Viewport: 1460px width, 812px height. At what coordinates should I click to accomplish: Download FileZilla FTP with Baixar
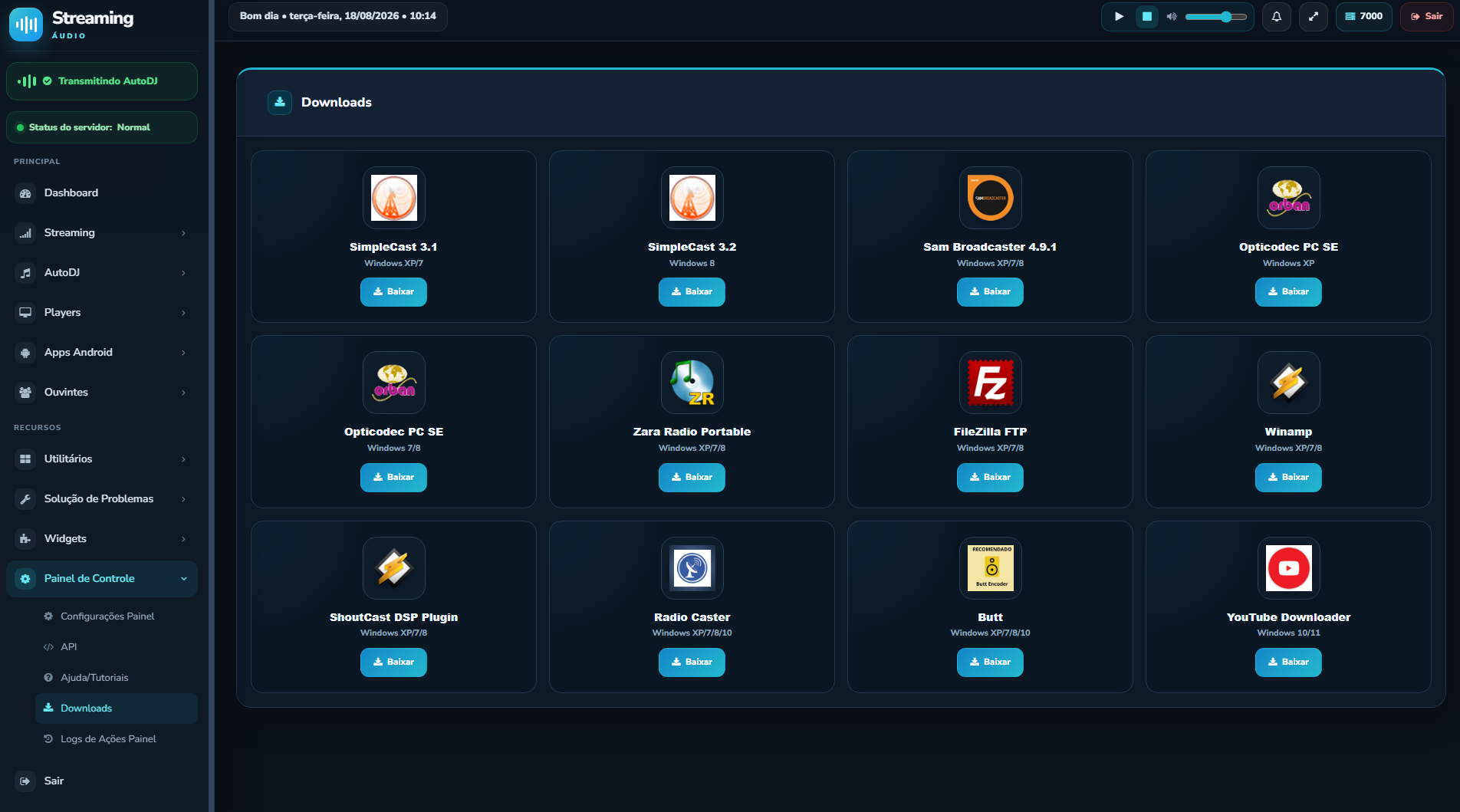click(x=991, y=478)
